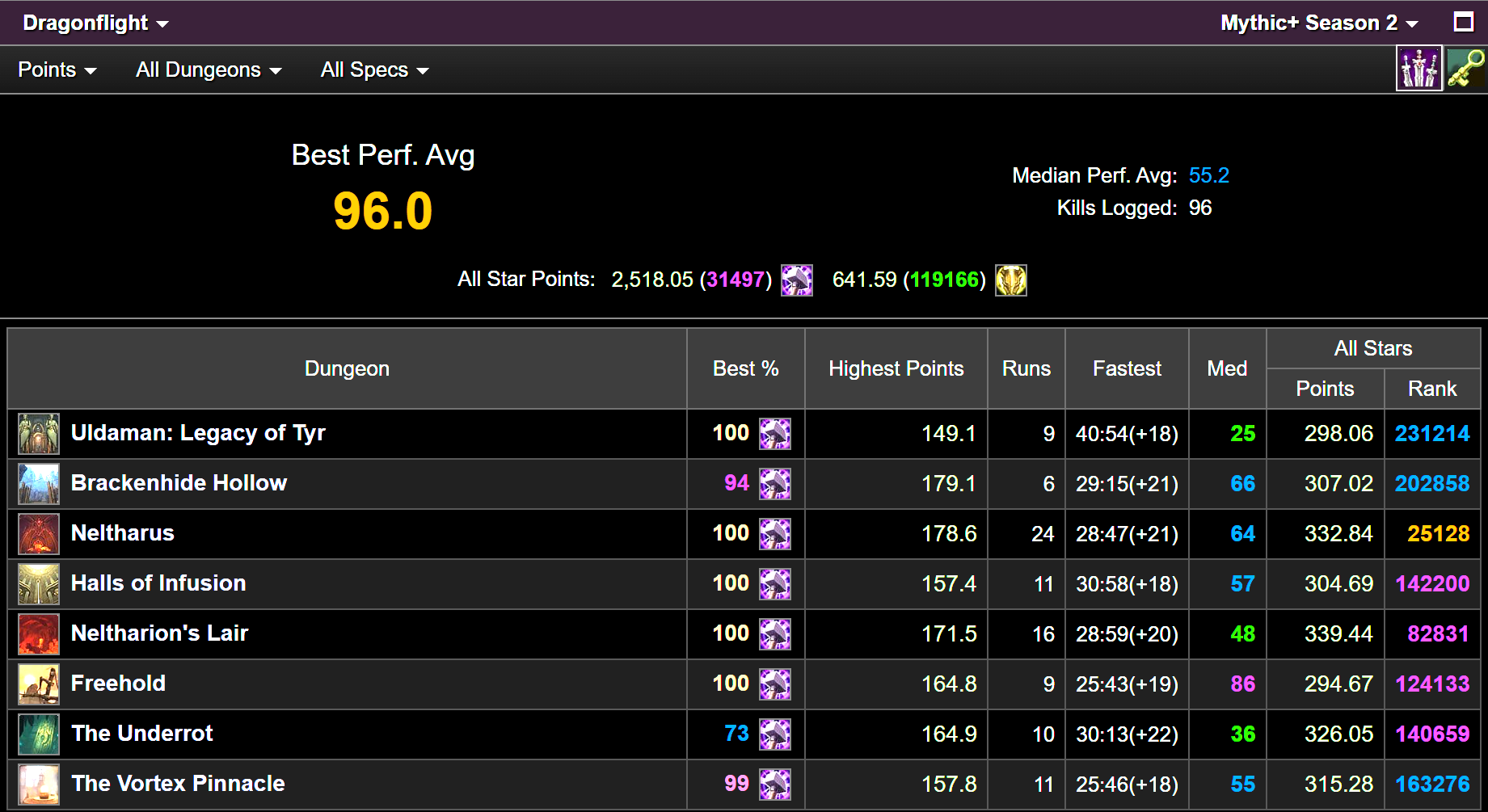Open The Vortex Pinnacle dungeon link

point(178,784)
